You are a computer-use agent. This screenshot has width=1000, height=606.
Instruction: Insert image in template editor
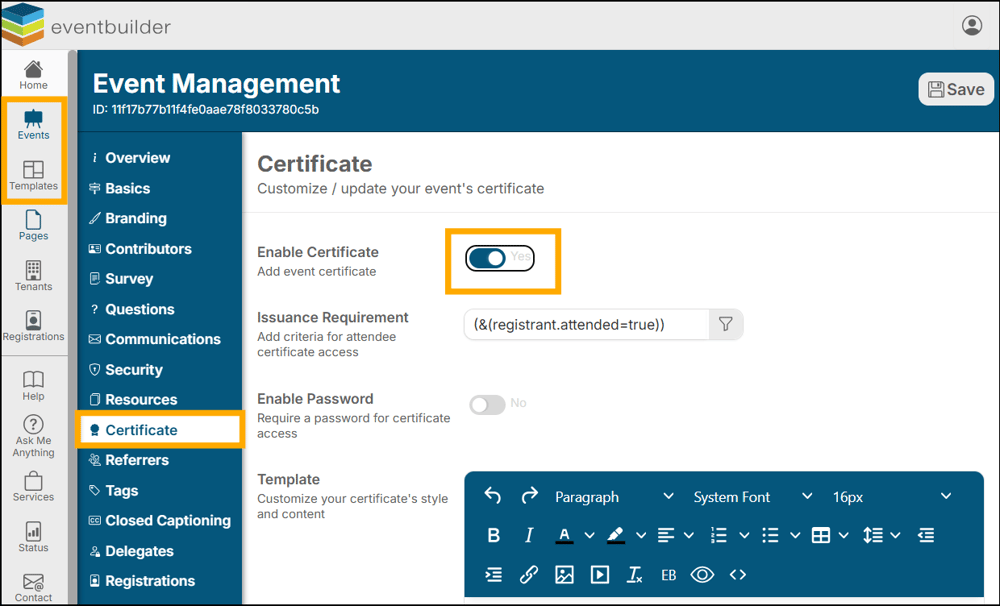click(x=564, y=575)
